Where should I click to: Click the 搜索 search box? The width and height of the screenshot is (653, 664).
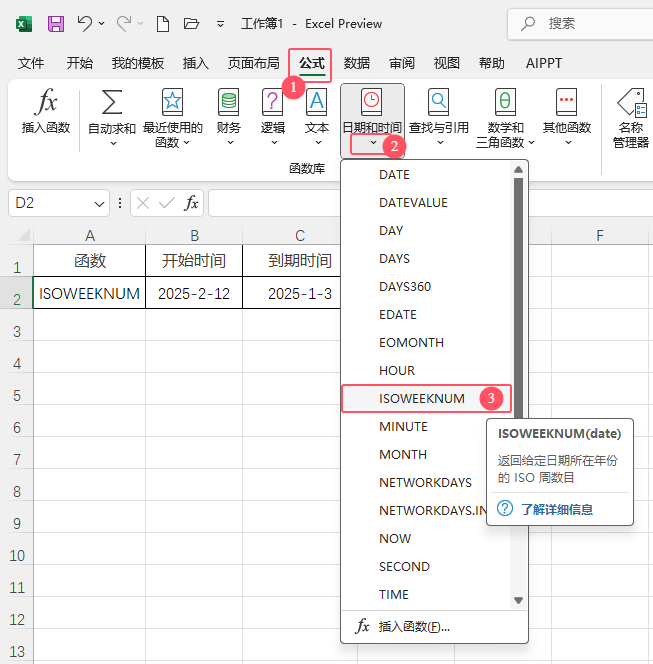pyautogui.click(x=581, y=24)
